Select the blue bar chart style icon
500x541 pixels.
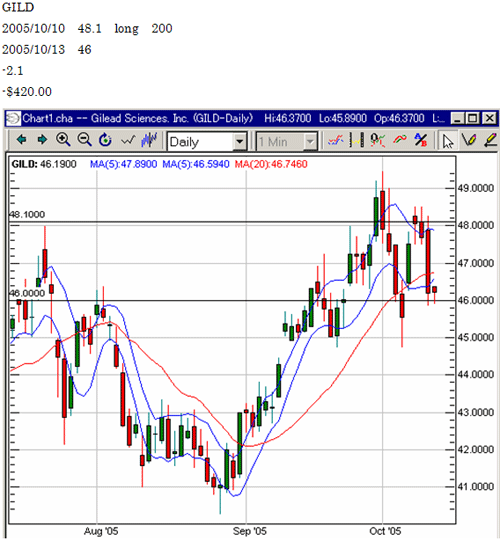pos(149,140)
